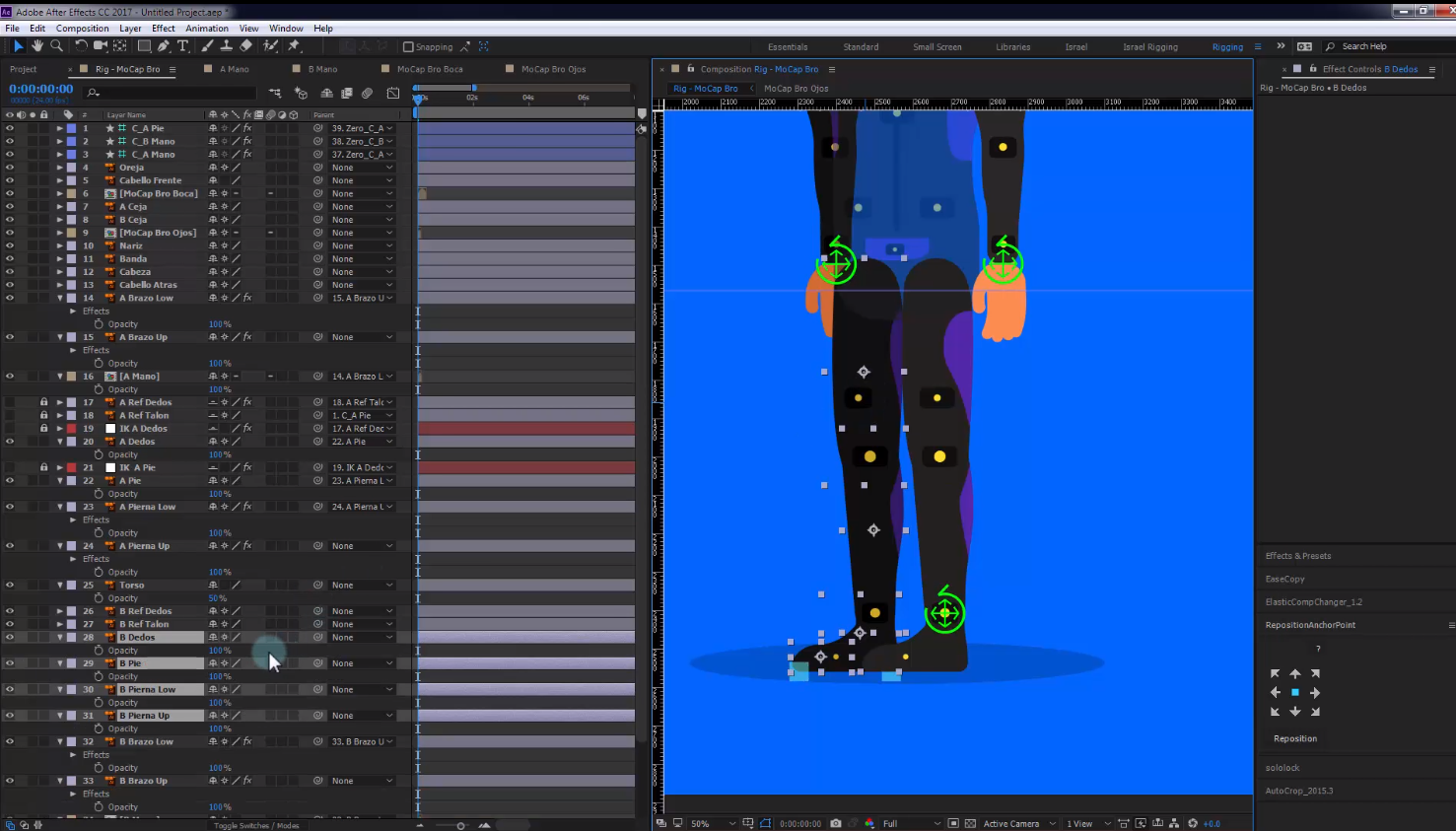This screenshot has width=1456, height=831.
Task: Expand the Cabeza layer properties
Action: click(59, 272)
